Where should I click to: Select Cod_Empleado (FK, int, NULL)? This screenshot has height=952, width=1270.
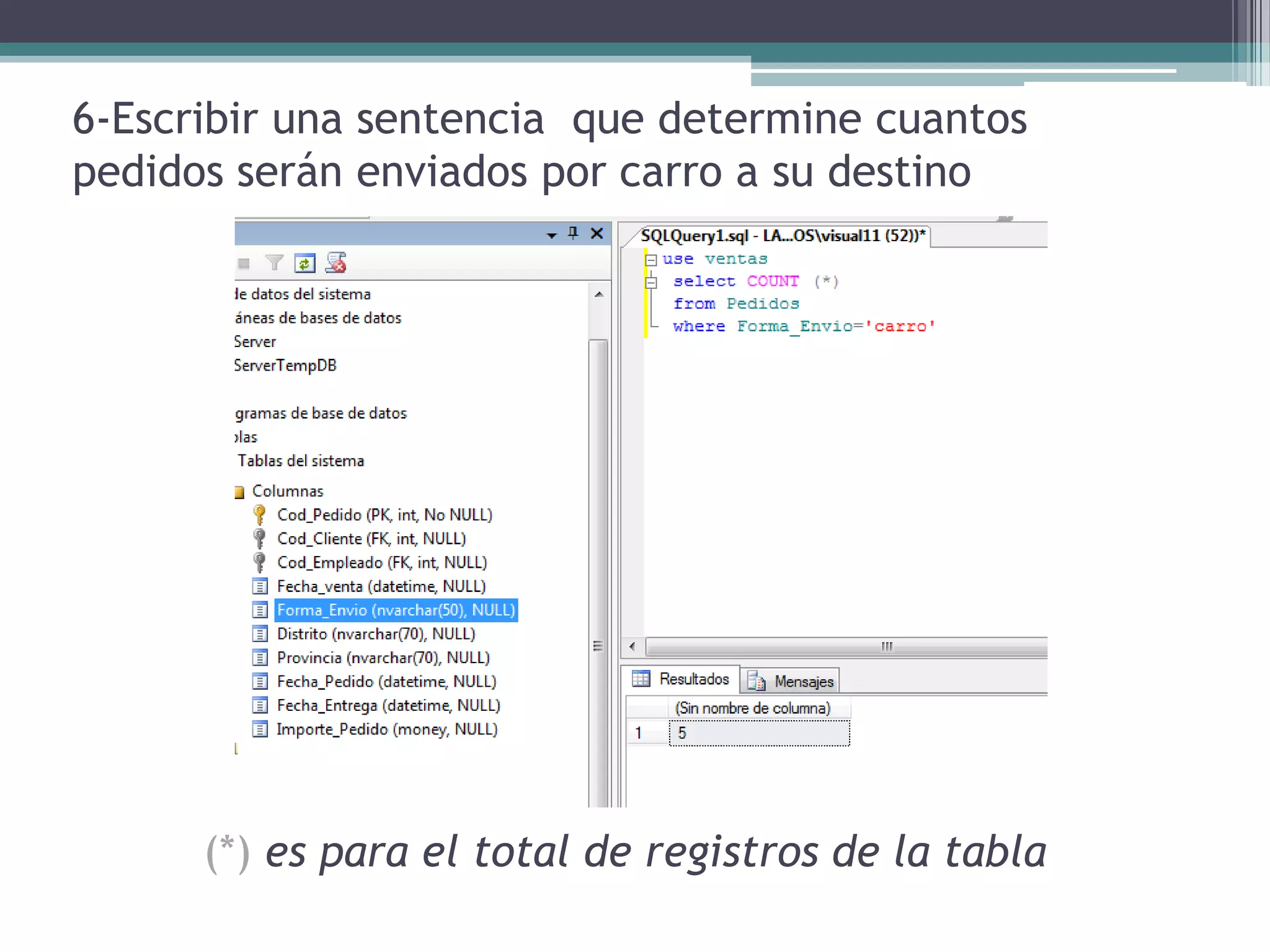[382, 562]
